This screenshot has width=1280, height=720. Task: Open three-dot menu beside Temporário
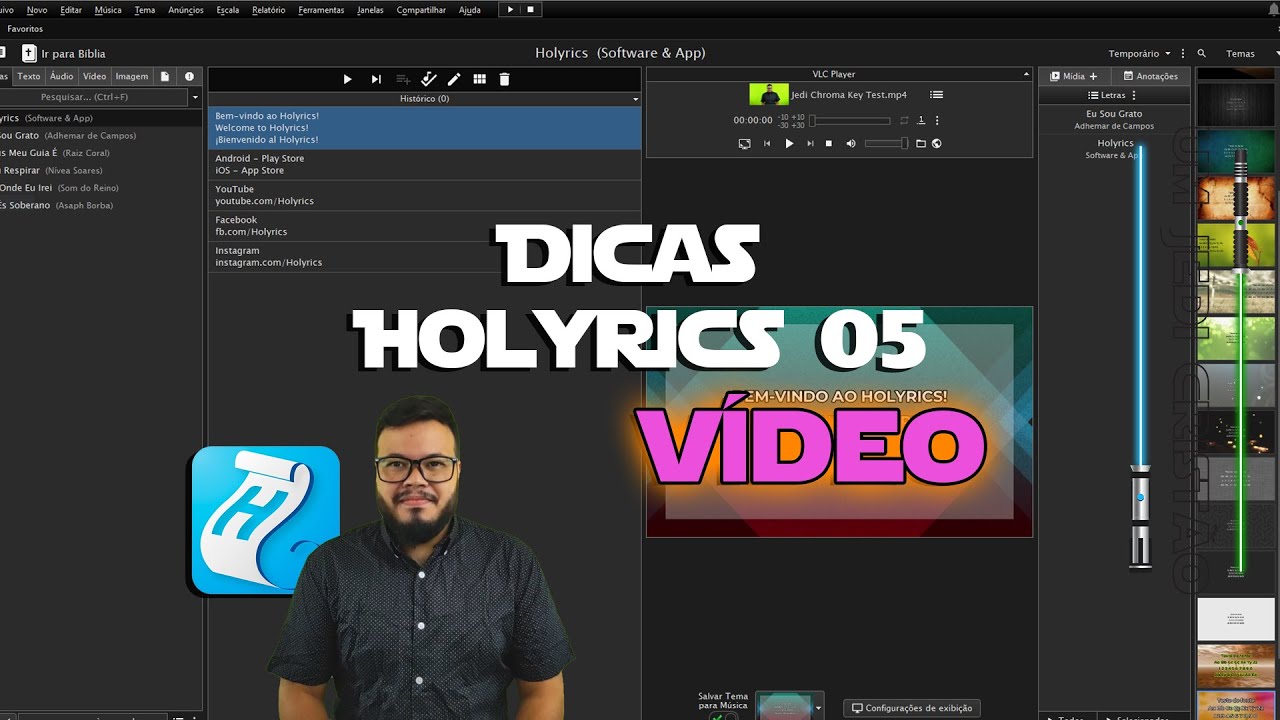[x=1183, y=54]
